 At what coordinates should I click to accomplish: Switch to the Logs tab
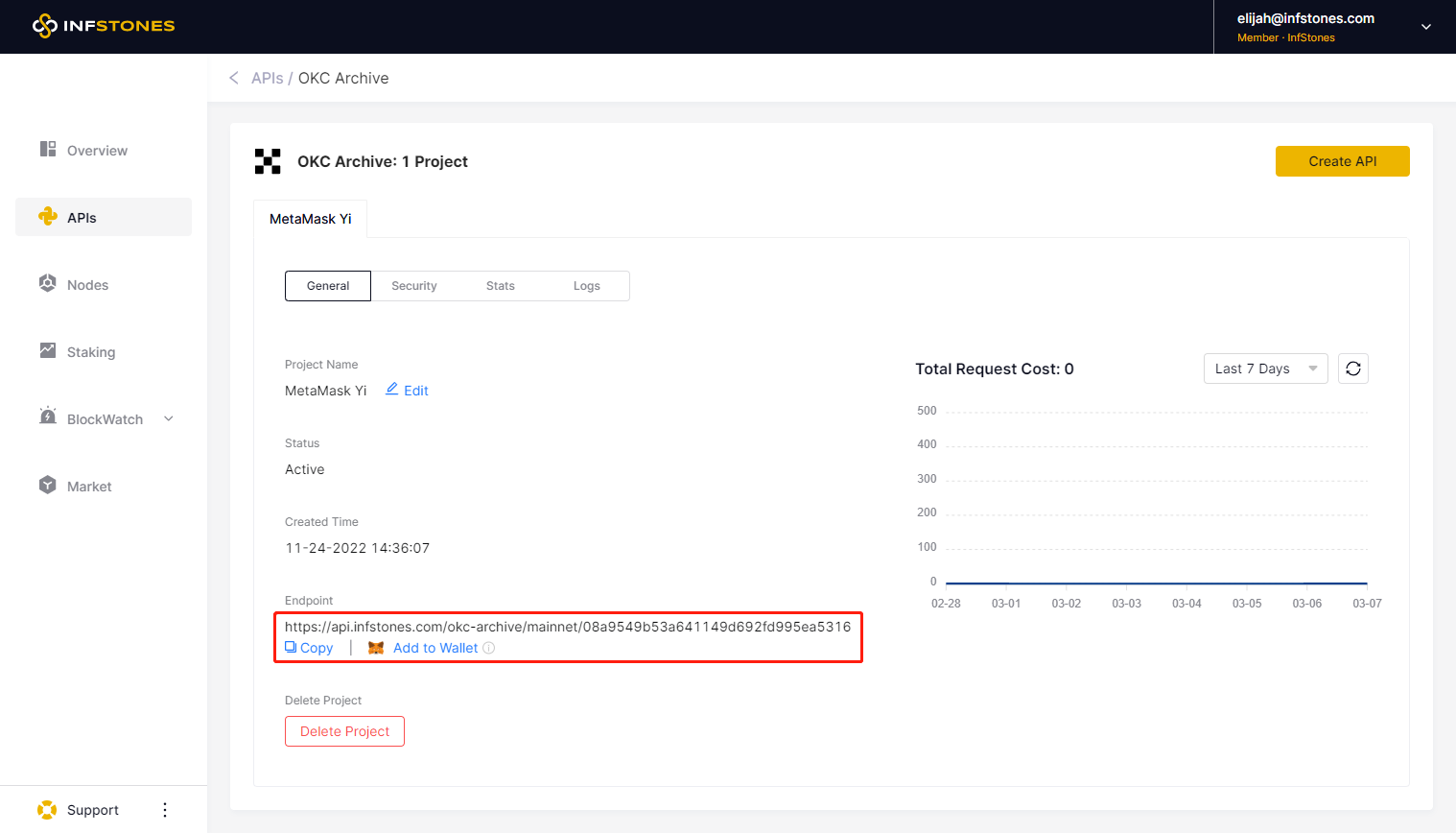pos(587,286)
